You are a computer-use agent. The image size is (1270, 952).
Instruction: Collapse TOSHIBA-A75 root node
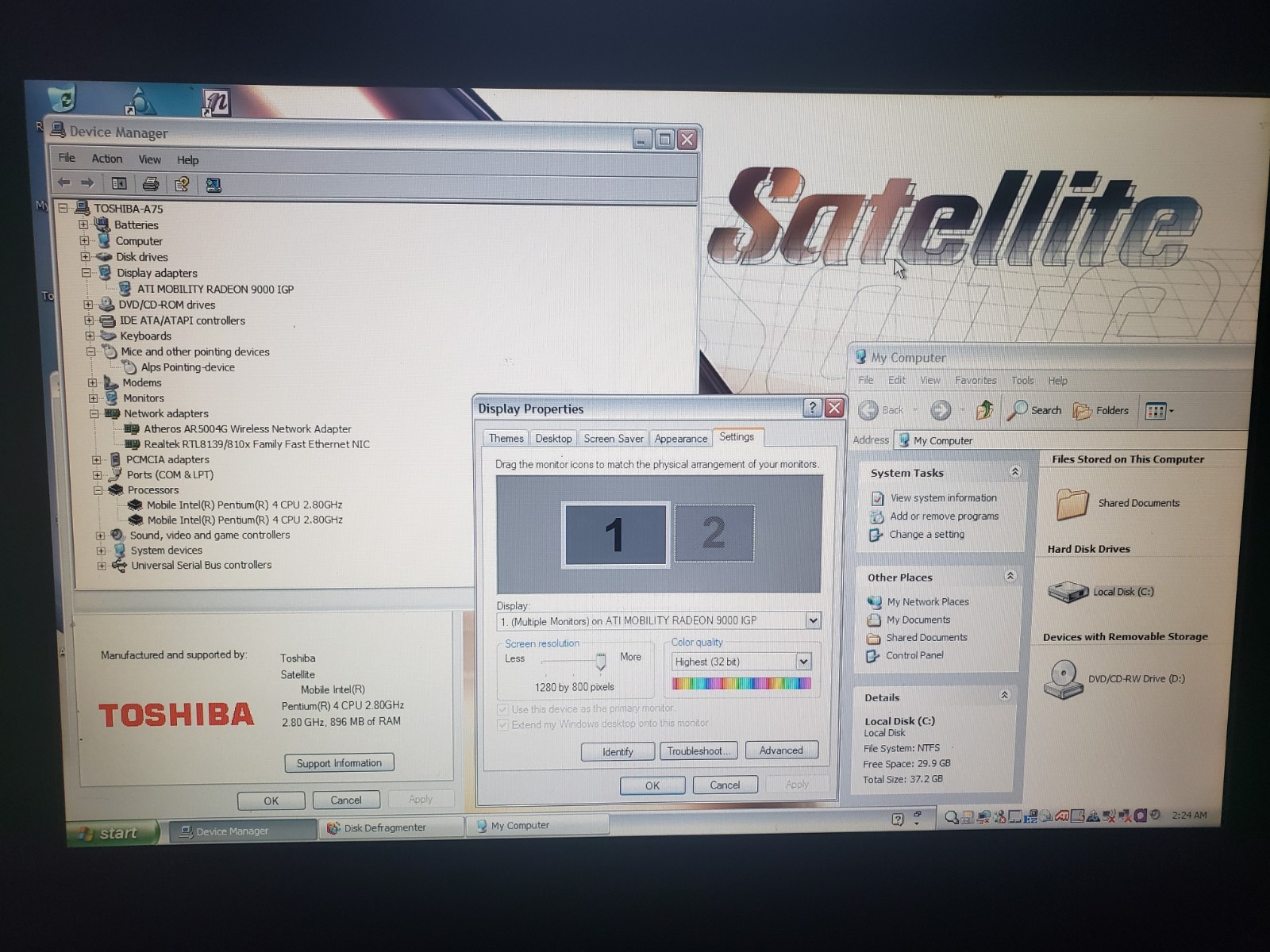tap(63, 209)
